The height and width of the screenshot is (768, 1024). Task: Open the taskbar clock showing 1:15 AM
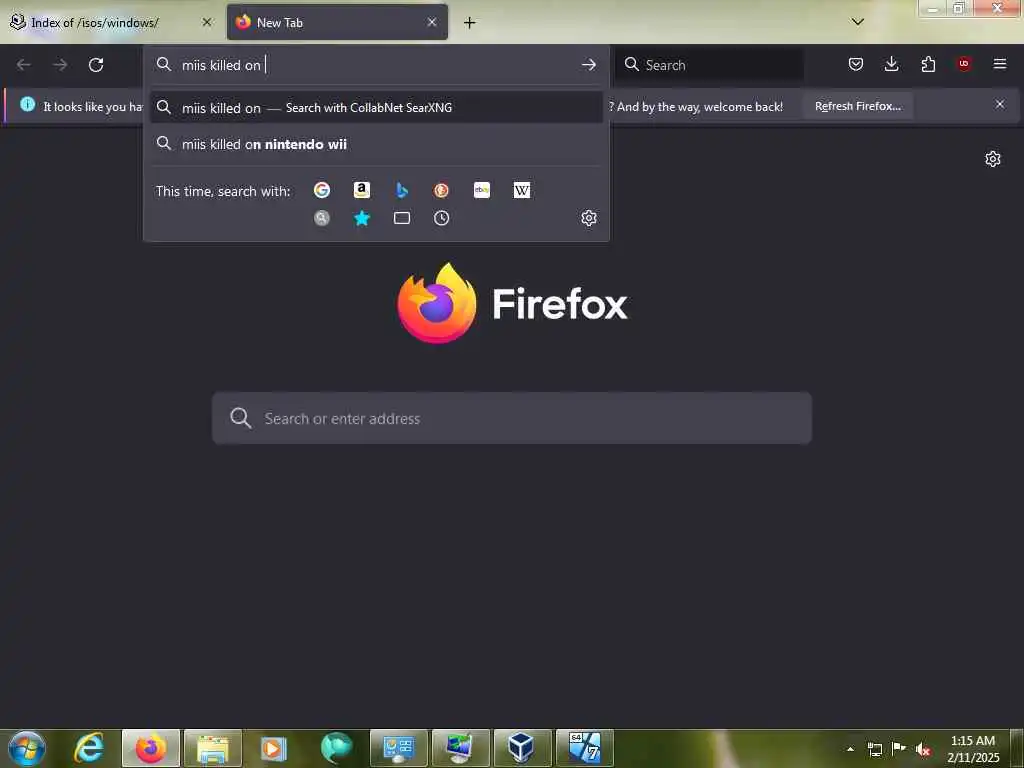point(973,749)
